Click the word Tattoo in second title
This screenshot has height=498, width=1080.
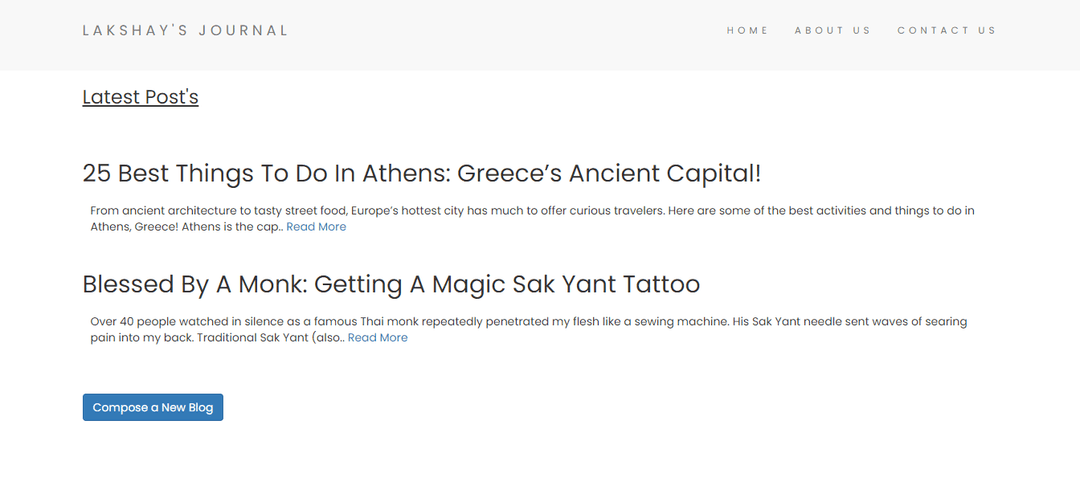click(x=661, y=284)
